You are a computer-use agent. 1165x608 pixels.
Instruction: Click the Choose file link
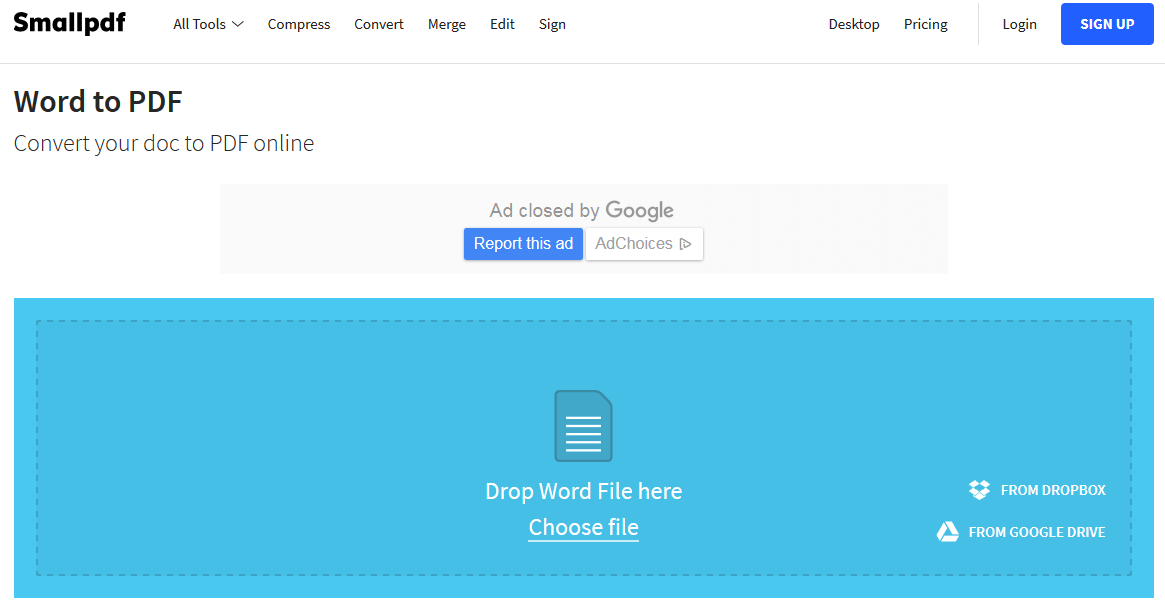[x=583, y=527]
